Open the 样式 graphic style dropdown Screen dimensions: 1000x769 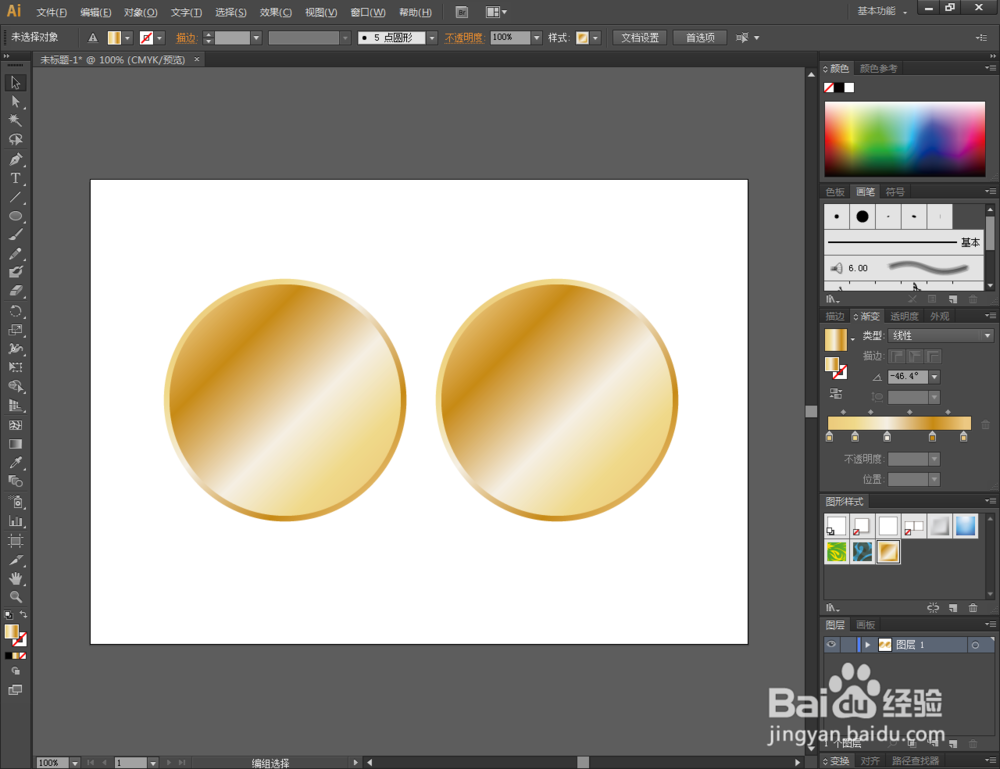click(x=596, y=38)
